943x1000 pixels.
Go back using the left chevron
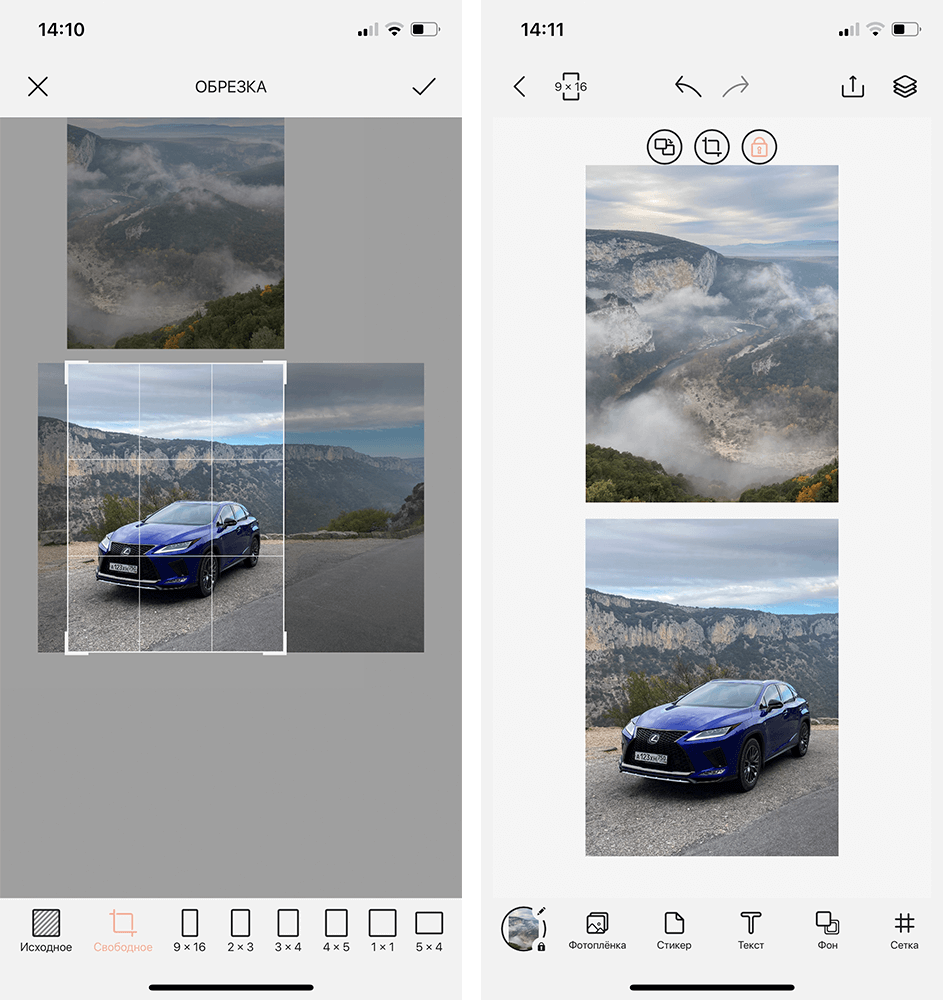pos(519,87)
